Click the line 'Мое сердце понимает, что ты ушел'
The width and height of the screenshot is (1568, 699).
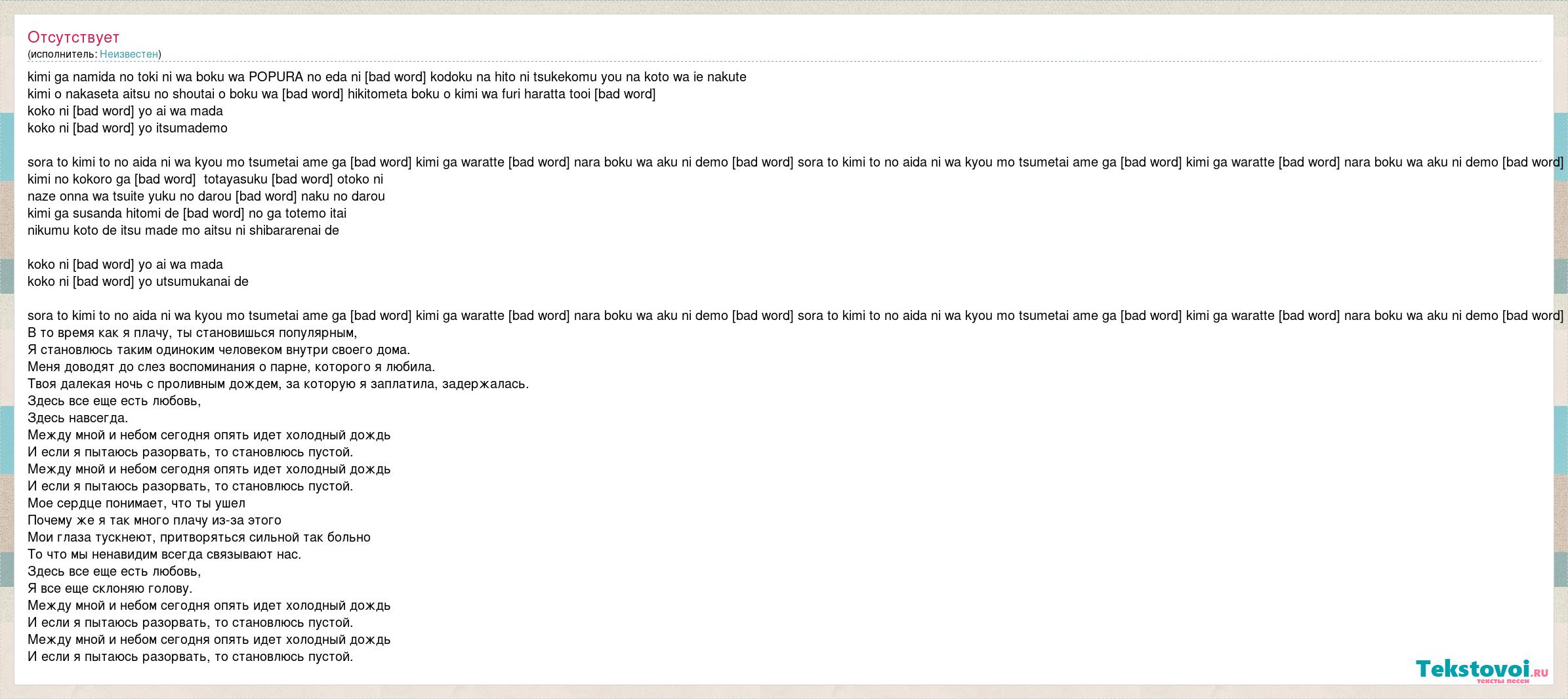[x=136, y=503]
